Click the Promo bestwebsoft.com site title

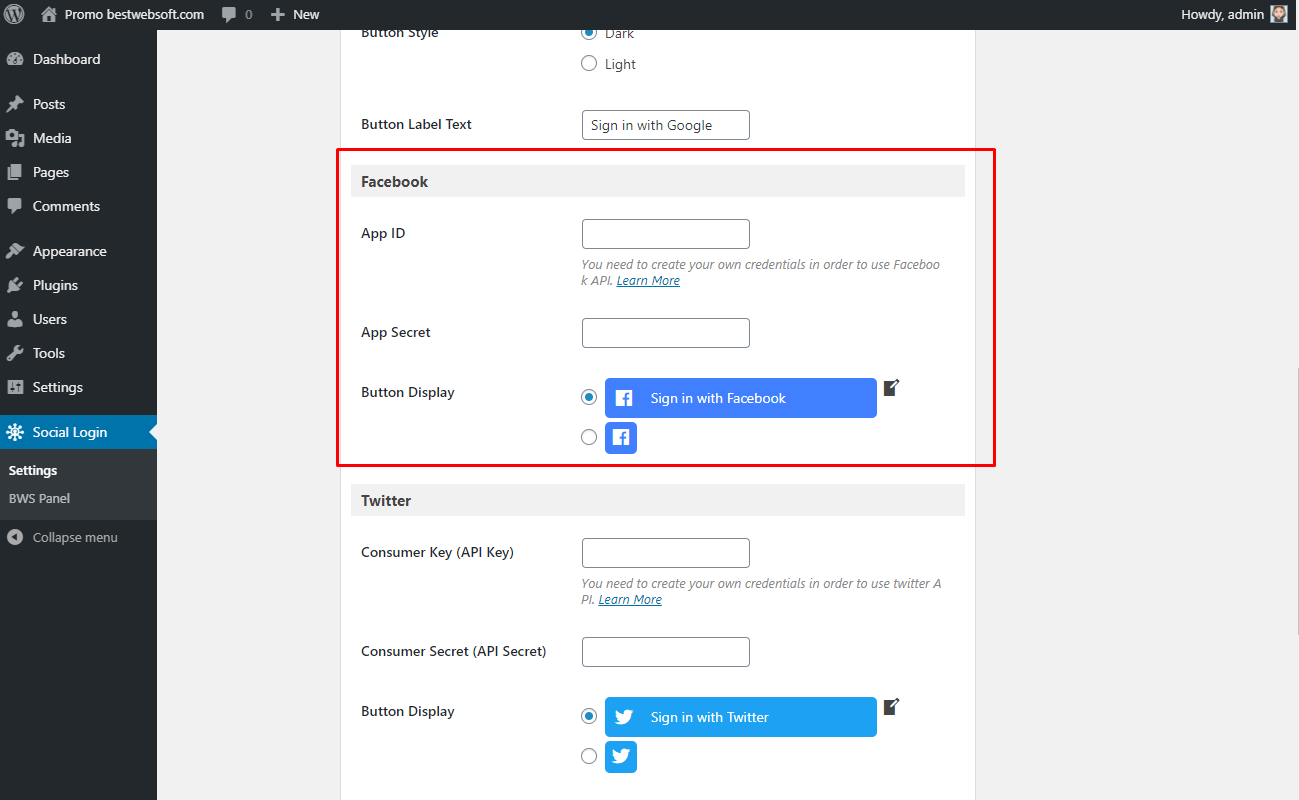pyautogui.click(x=134, y=15)
